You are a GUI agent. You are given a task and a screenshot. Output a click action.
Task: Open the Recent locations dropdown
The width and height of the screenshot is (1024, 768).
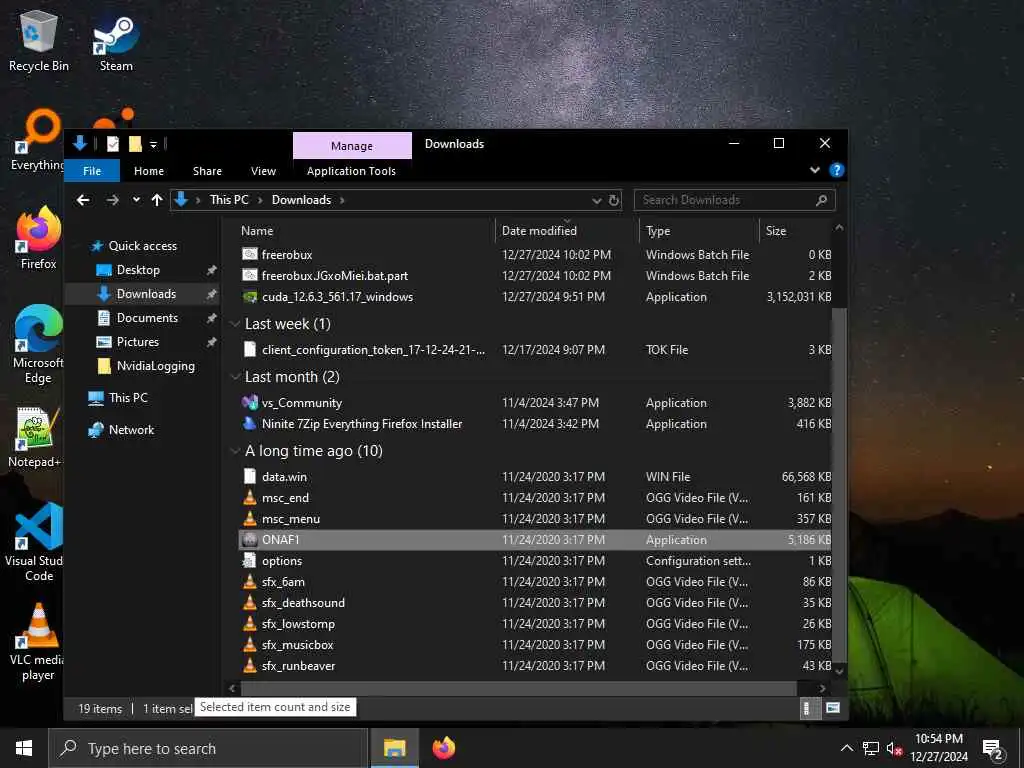click(x=136, y=200)
